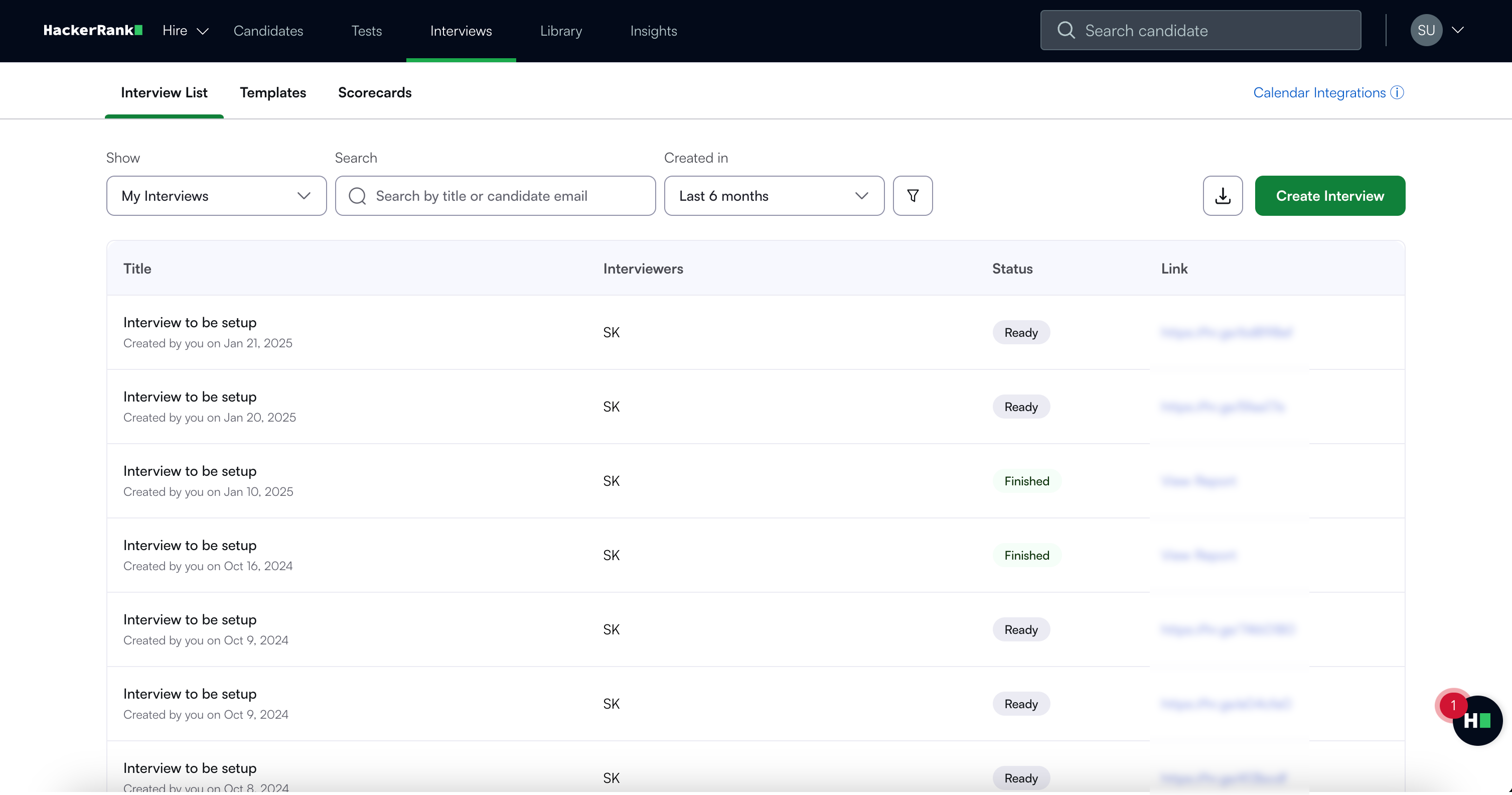Click the search by title or email field
The height and width of the screenshot is (795, 1512).
[x=505, y=196]
